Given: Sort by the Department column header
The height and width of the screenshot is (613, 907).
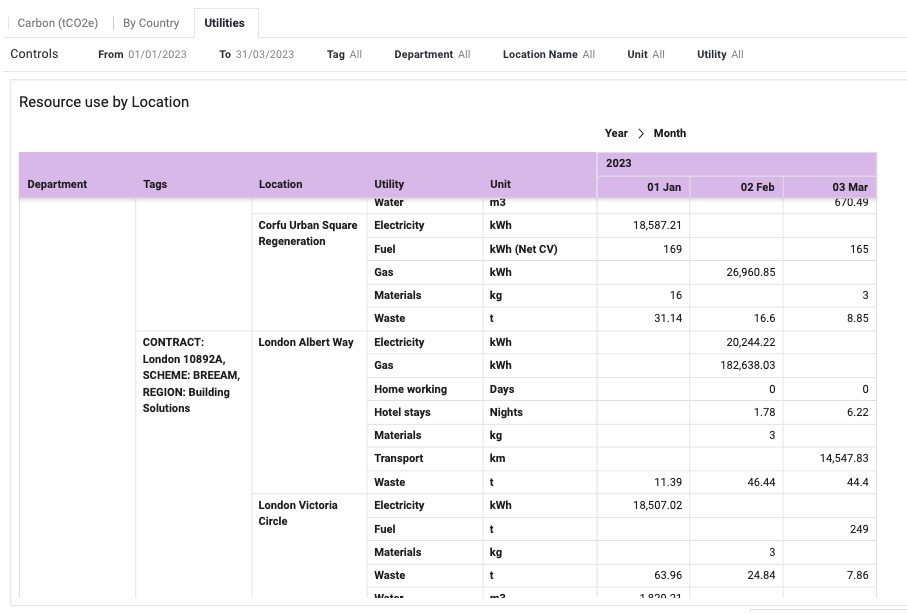Looking at the screenshot, I should 57,184.
